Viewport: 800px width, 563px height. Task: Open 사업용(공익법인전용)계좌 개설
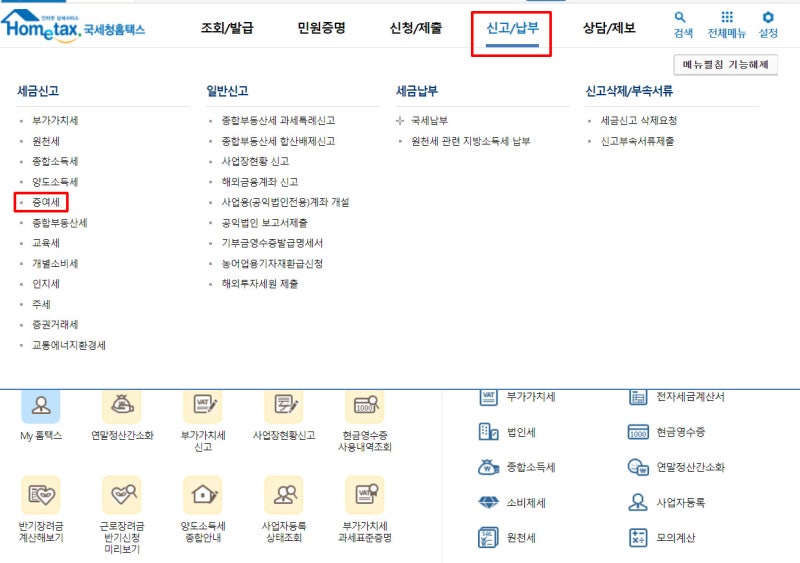click(x=285, y=202)
